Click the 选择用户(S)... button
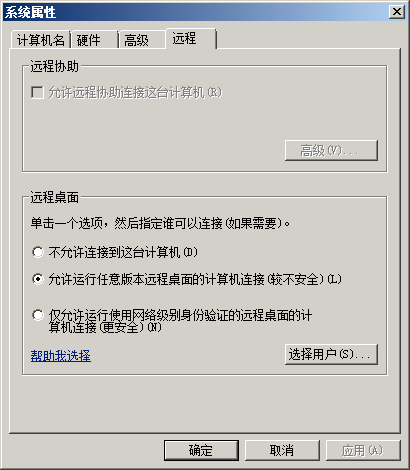410x470 pixels. (x=331, y=354)
